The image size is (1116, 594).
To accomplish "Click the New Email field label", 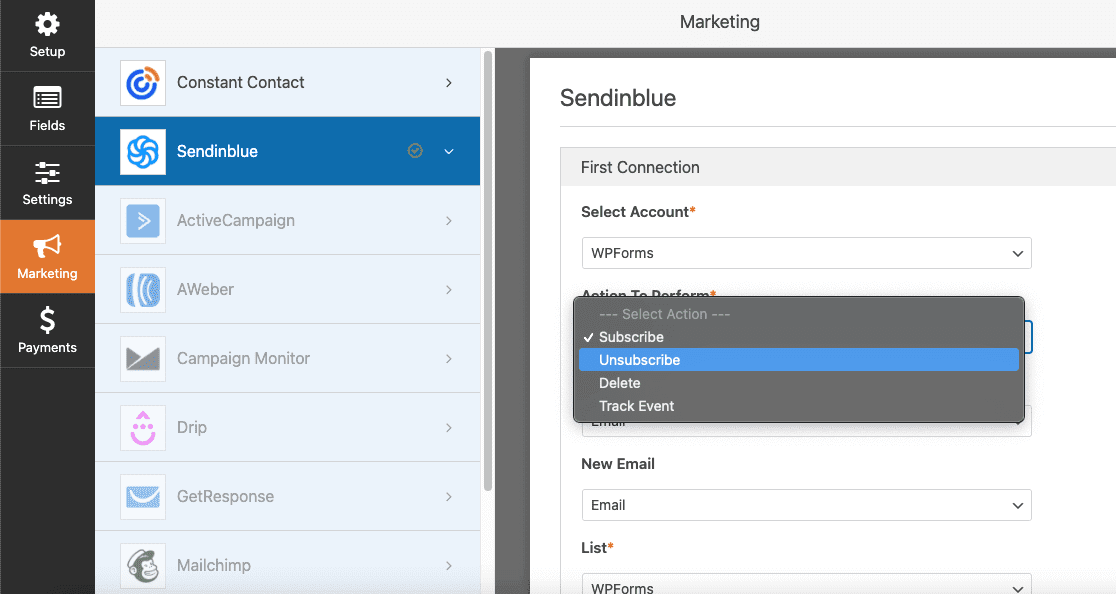I will click(618, 464).
